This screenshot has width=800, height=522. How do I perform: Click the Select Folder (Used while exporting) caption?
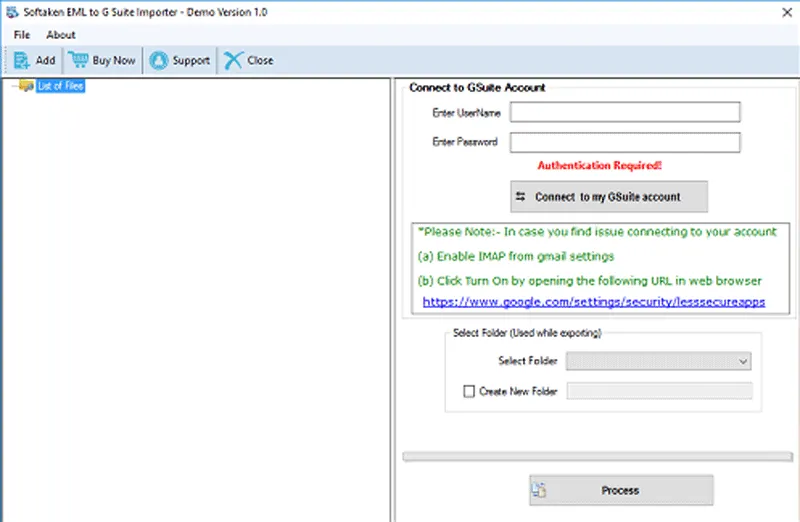(x=527, y=333)
